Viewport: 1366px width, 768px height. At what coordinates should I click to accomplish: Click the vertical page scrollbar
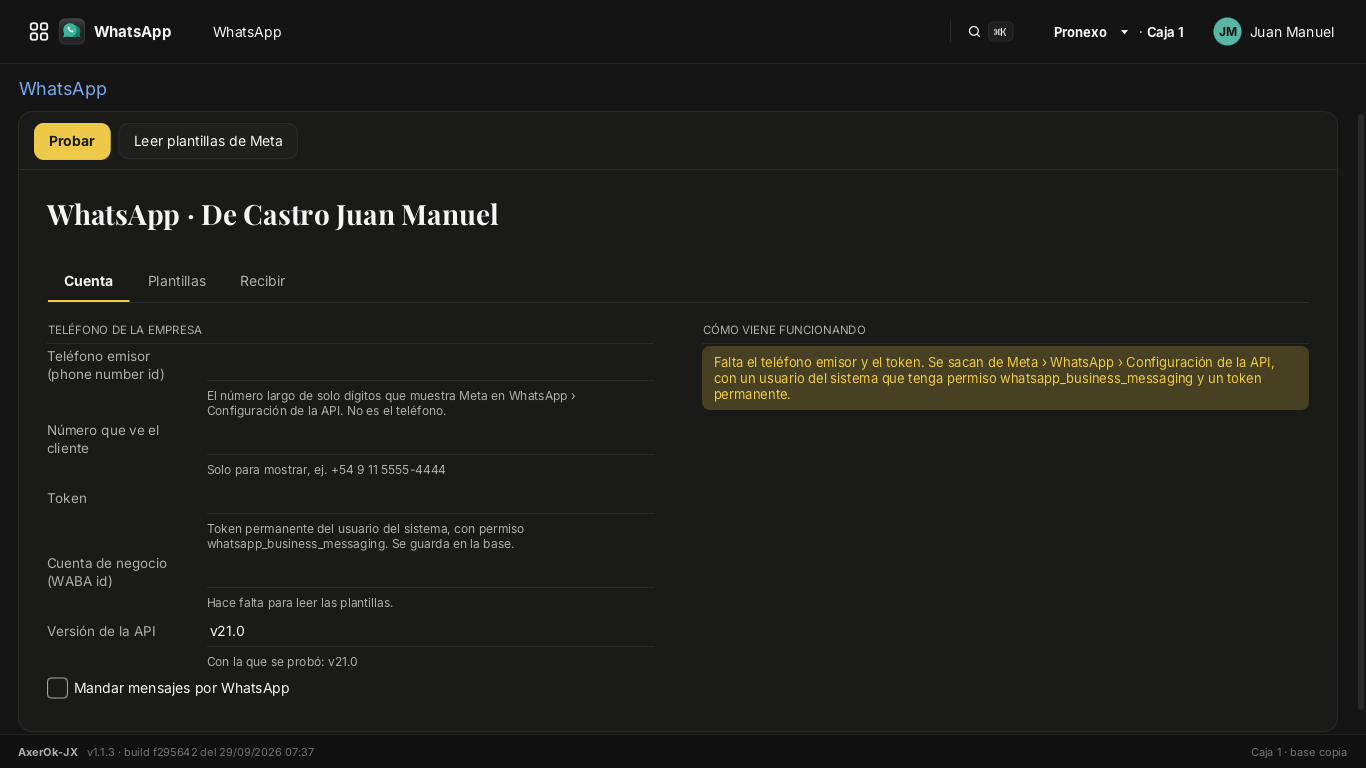pos(1360,412)
